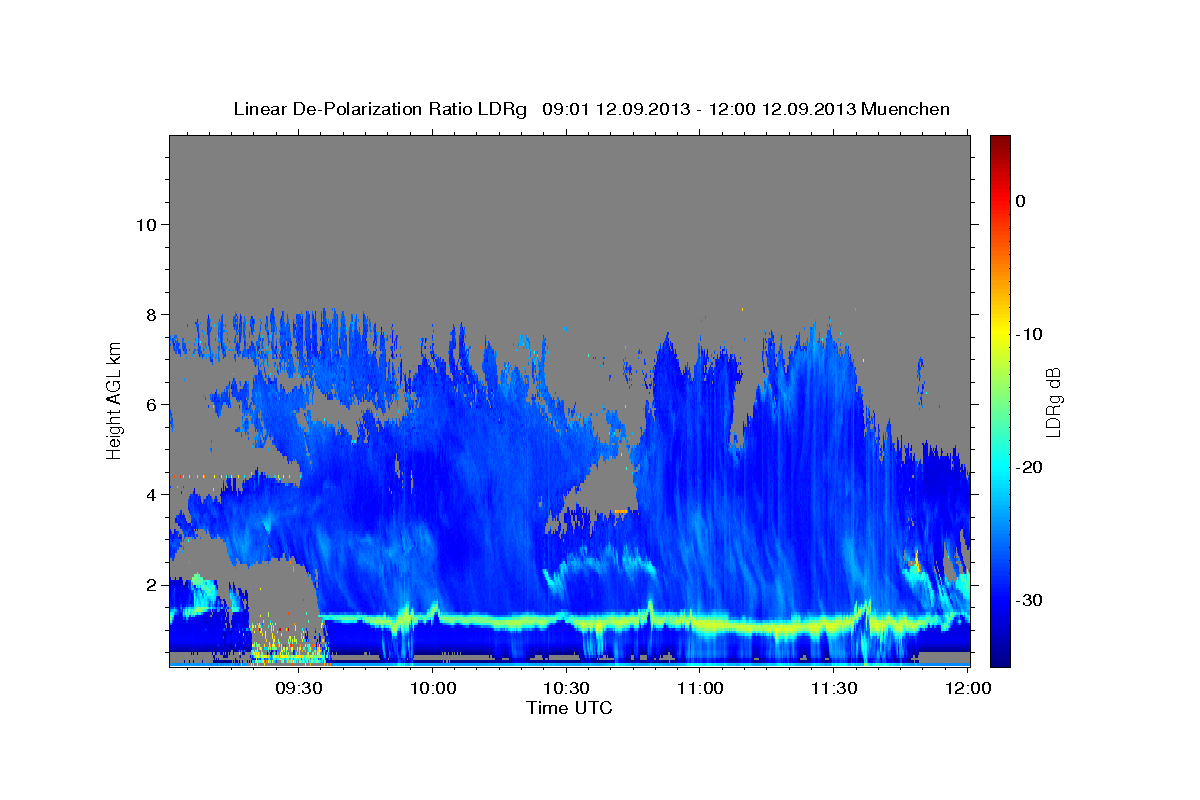The image size is (1200, 800).
Task: Click the 12:00 time tick label
Action: [x=967, y=688]
